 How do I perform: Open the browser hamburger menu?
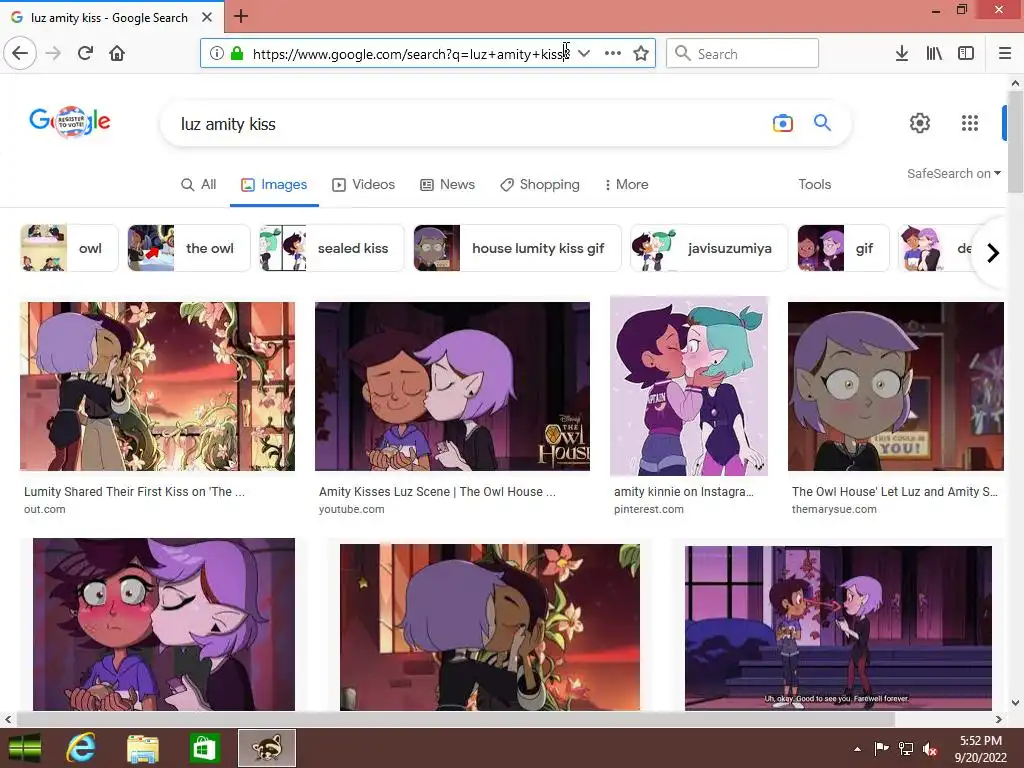pos(1005,53)
